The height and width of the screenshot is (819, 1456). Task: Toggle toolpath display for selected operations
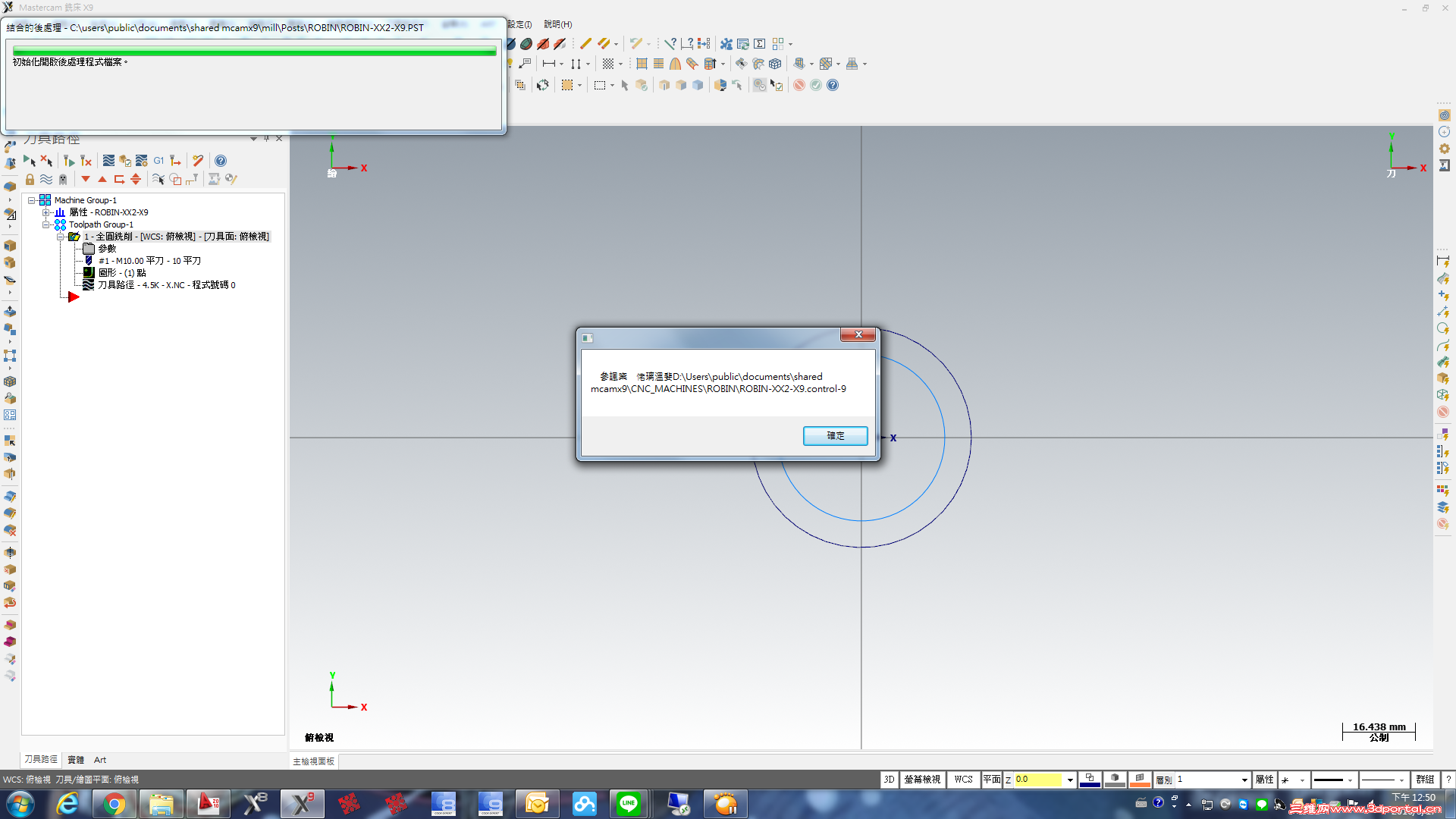(46, 180)
